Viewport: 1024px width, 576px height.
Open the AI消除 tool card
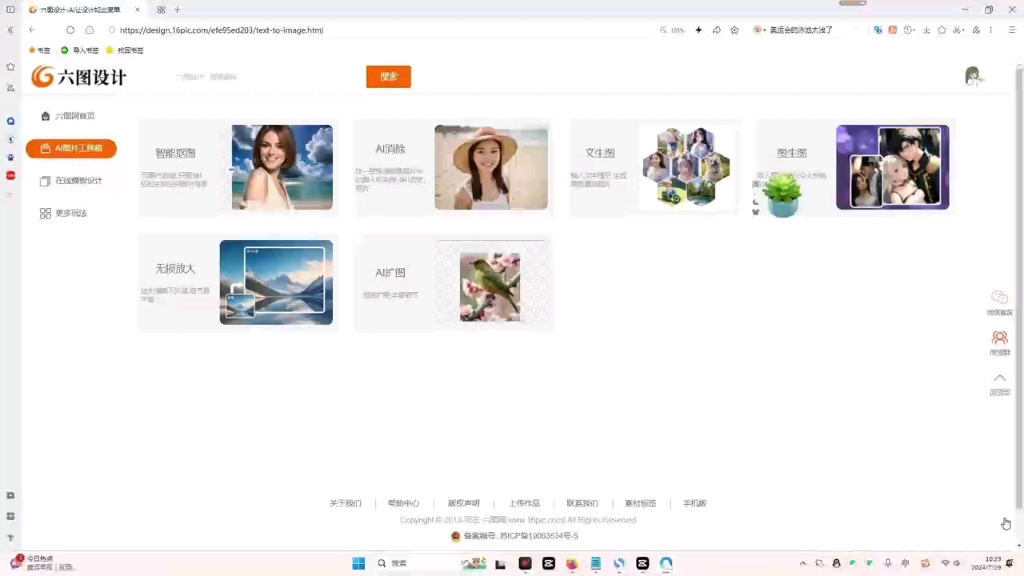(453, 167)
